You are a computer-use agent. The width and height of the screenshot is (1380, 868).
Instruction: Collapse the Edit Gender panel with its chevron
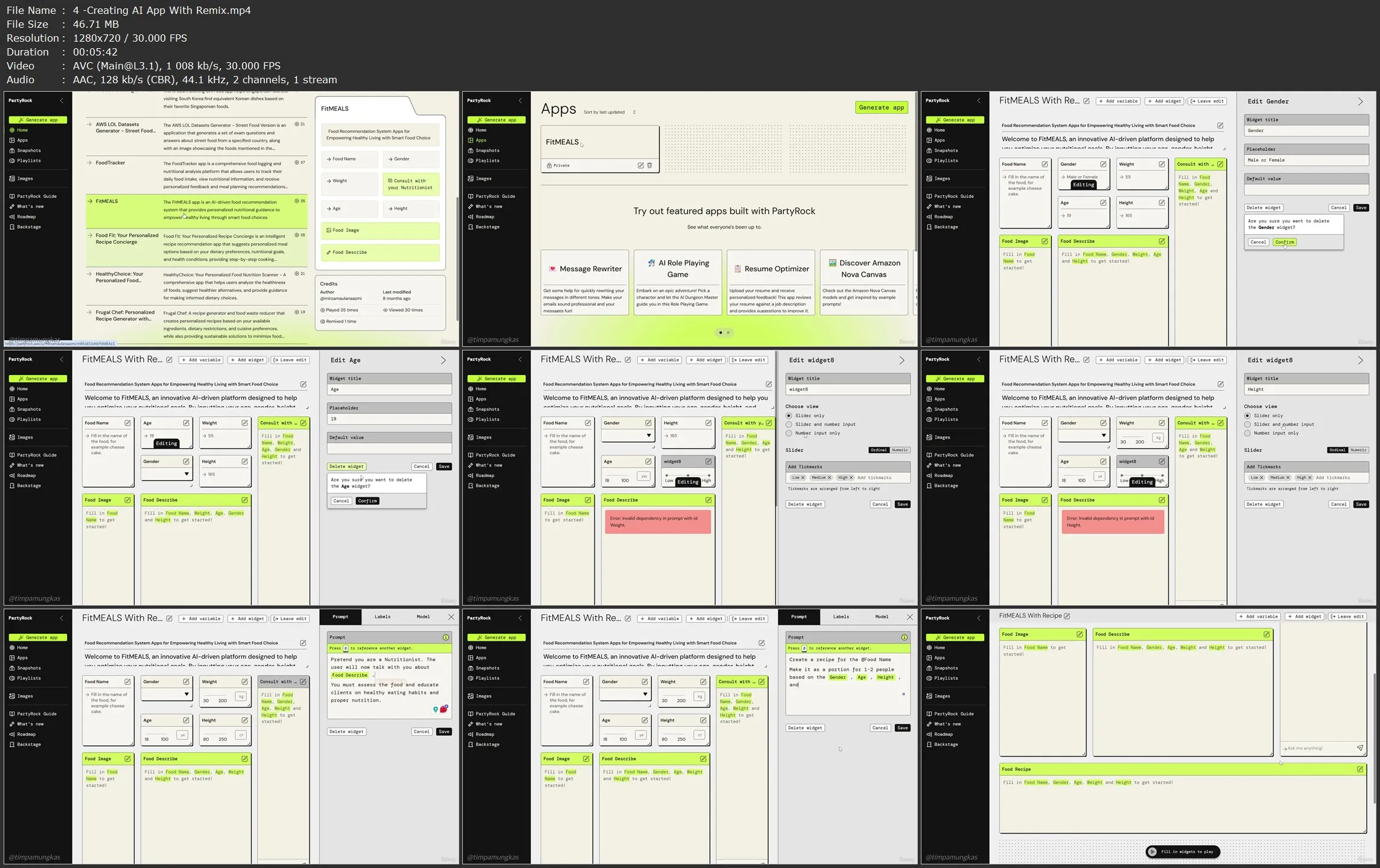tap(1360, 102)
